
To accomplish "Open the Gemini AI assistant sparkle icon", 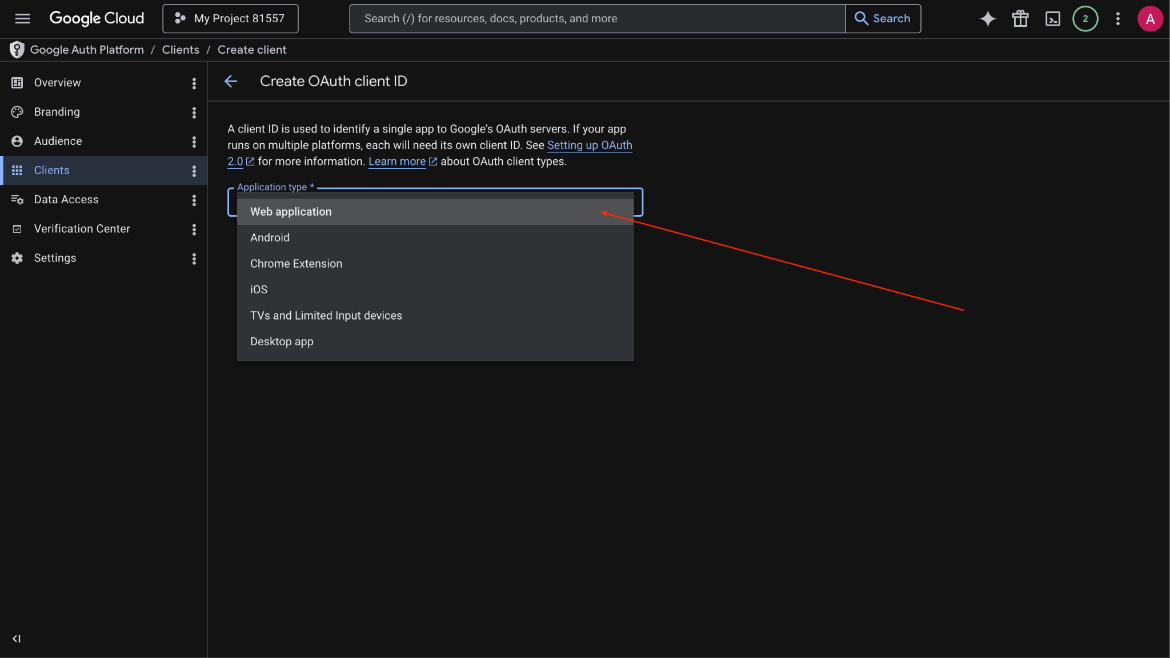I will pyautogui.click(x=987, y=19).
